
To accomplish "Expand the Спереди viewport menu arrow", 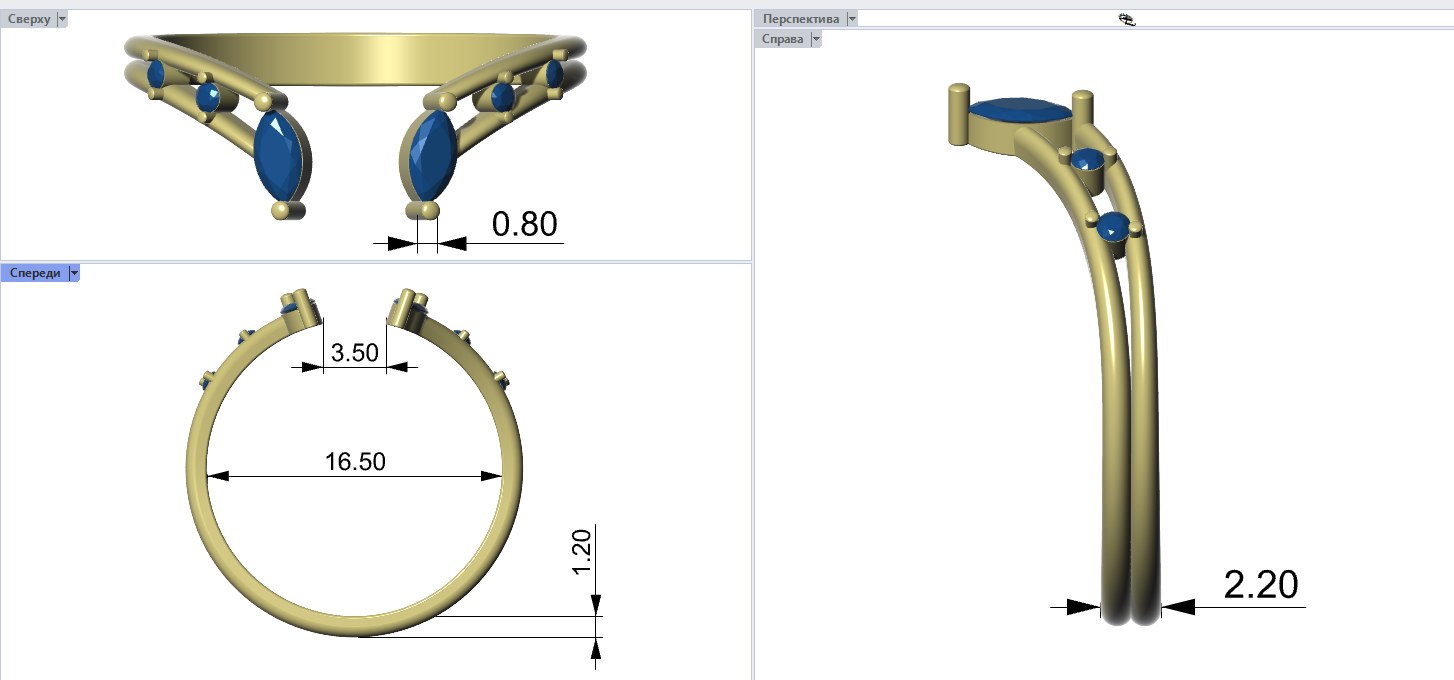I will [x=73, y=273].
